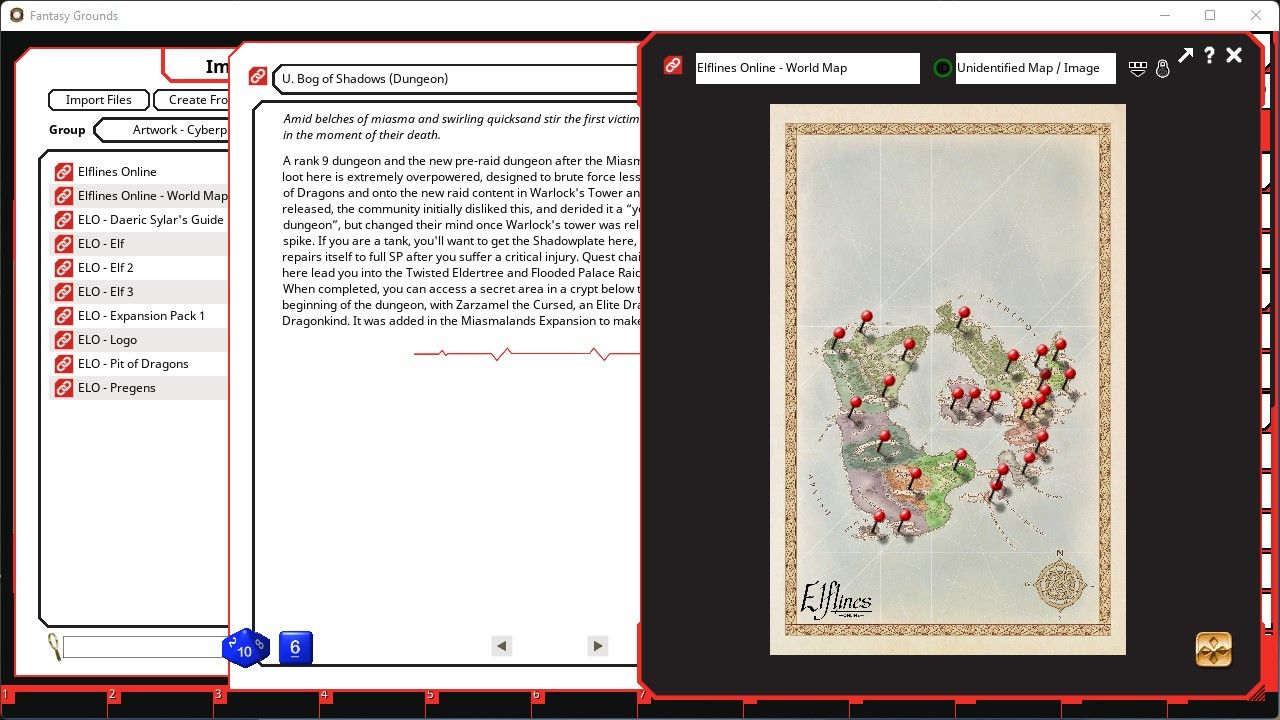The height and width of the screenshot is (720, 1280).
Task: Click hotkey slot 5 in bottom bar
Action: point(477,703)
